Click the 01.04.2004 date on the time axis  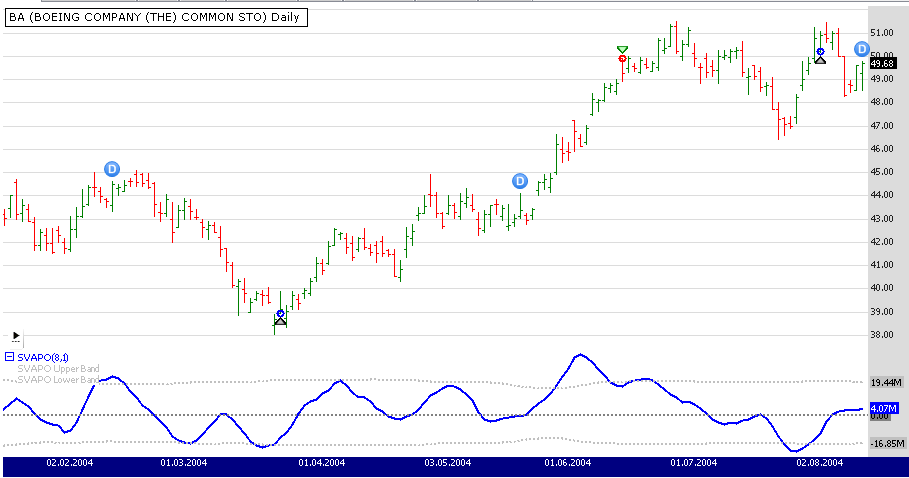tap(322, 463)
